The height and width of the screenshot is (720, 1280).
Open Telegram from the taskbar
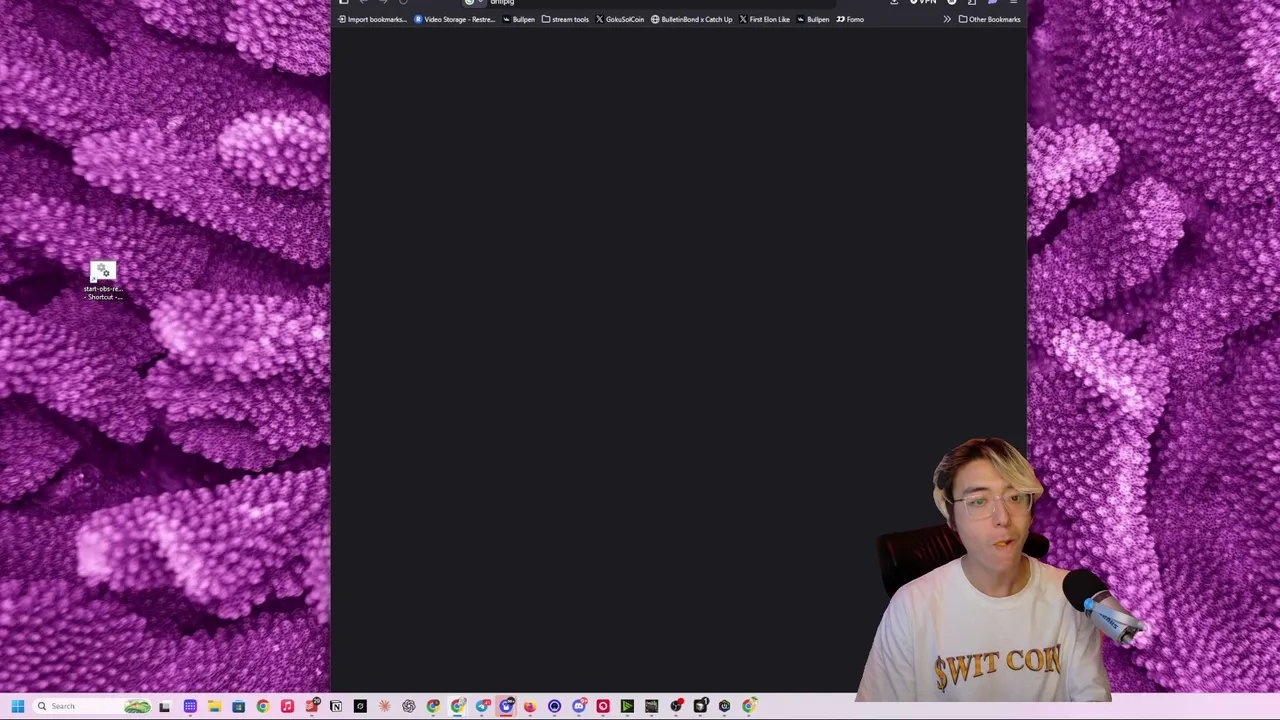pyautogui.click(x=482, y=706)
